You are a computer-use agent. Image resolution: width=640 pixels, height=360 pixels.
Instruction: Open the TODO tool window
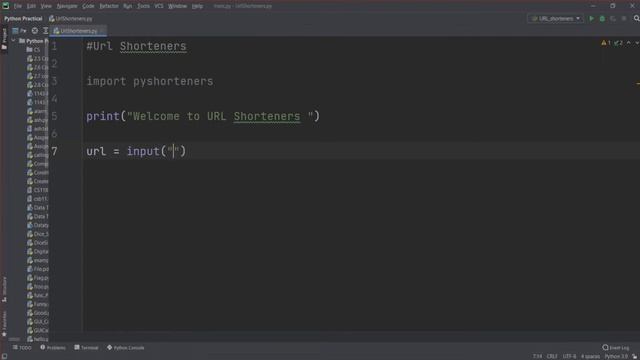click(x=22, y=348)
